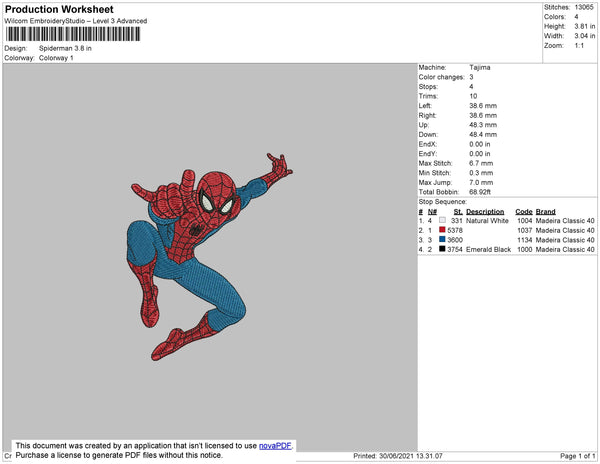
Task: Click thread code 1004 in the table
Action: 525,221
